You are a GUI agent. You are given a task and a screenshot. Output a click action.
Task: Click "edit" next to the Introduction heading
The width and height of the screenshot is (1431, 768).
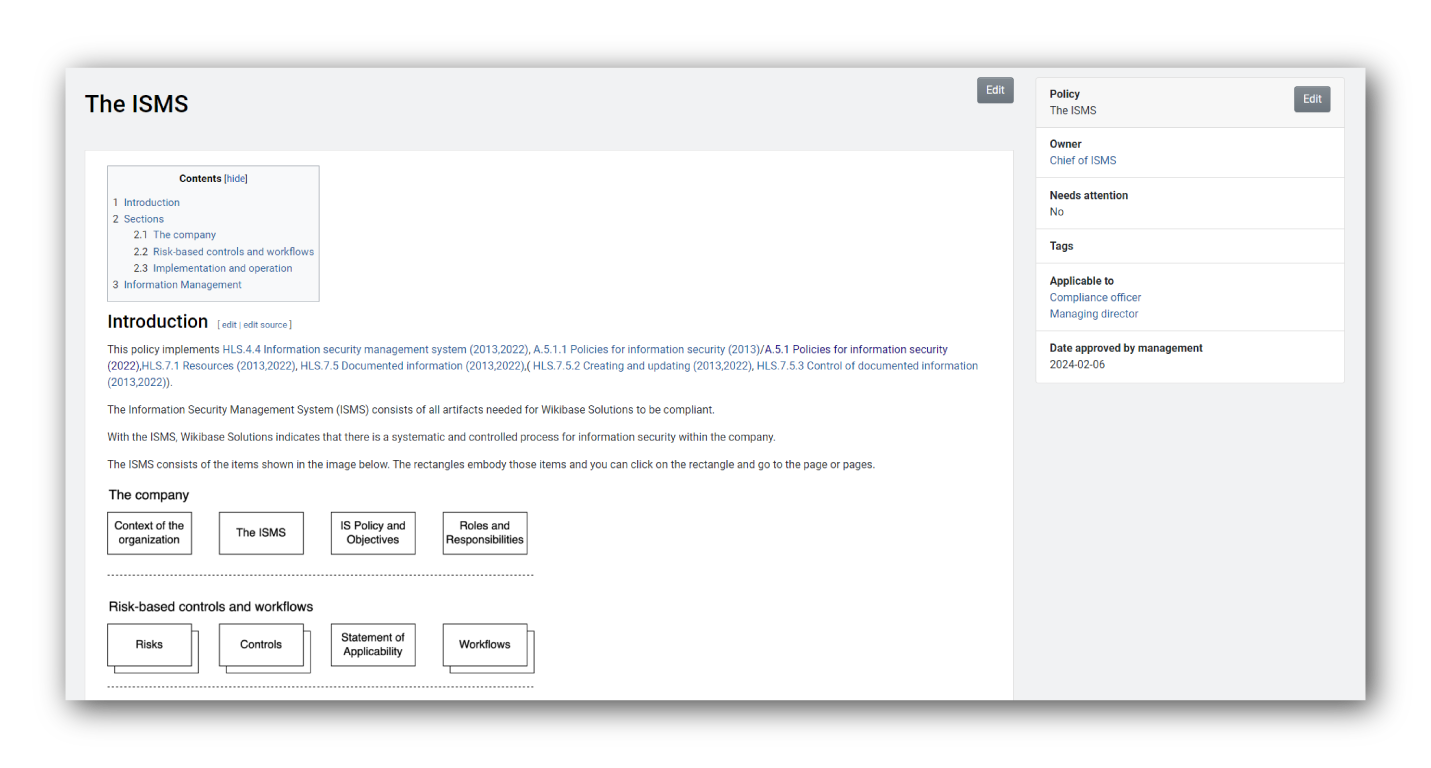(x=228, y=324)
